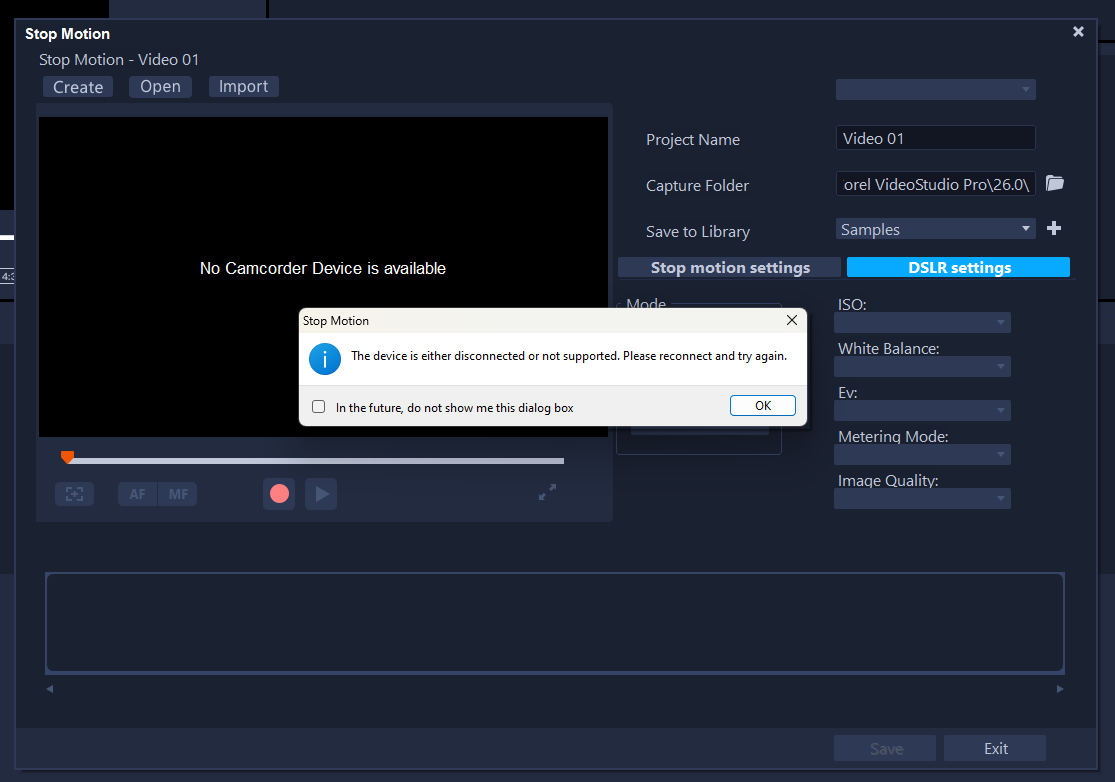
Task: Click the orange playback scrubber marker
Action: (x=67, y=456)
